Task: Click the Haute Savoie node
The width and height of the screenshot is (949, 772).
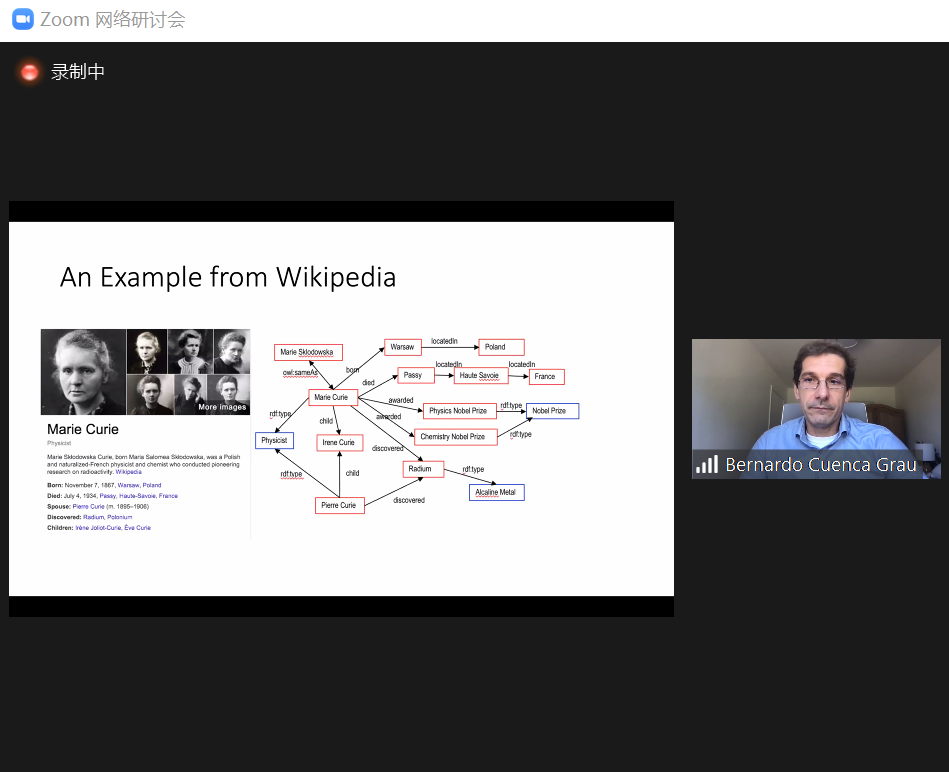Action: point(480,376)
